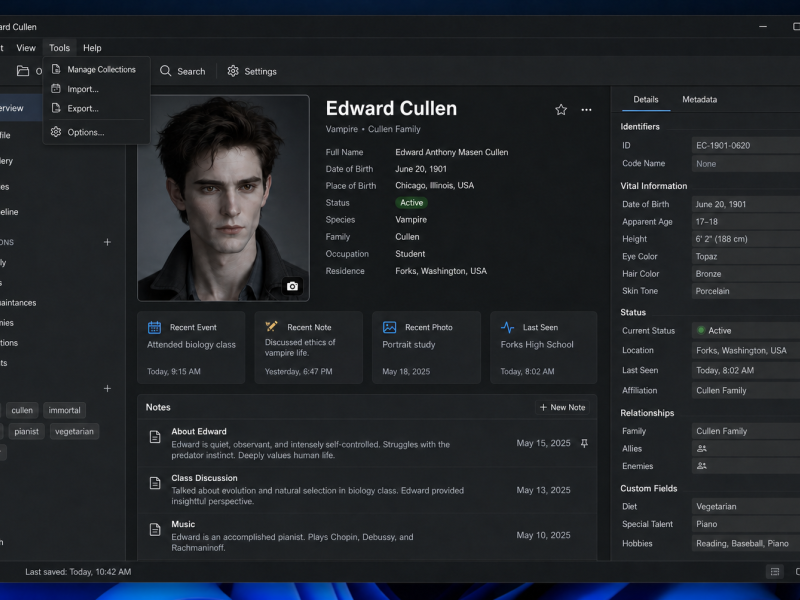Click the Current Status field showing Active
This screenshot has width=800, height=600.
[745, 331]
